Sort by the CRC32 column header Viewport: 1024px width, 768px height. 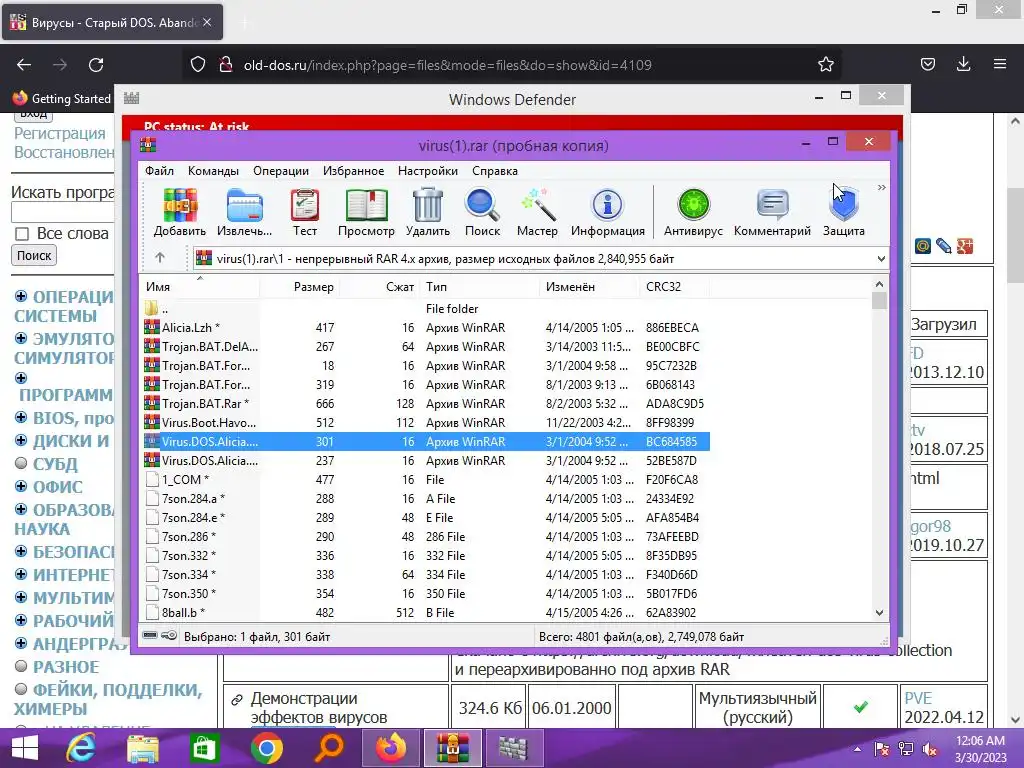(x=675, y=287)
